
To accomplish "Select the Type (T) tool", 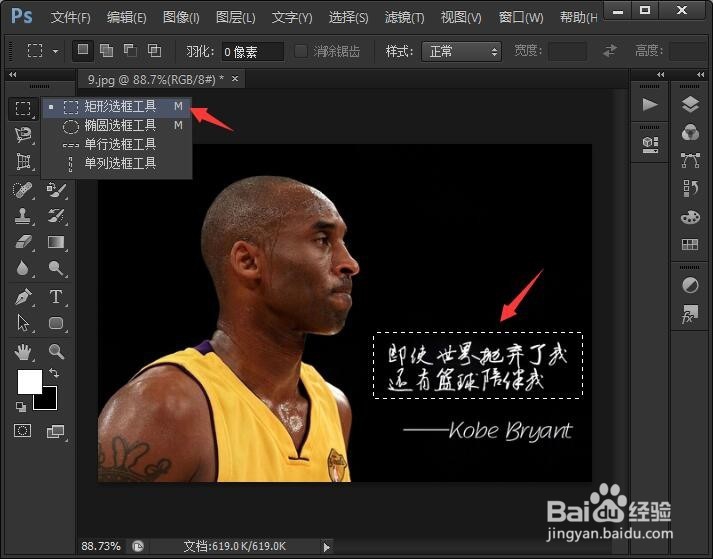I will [56, 297].
